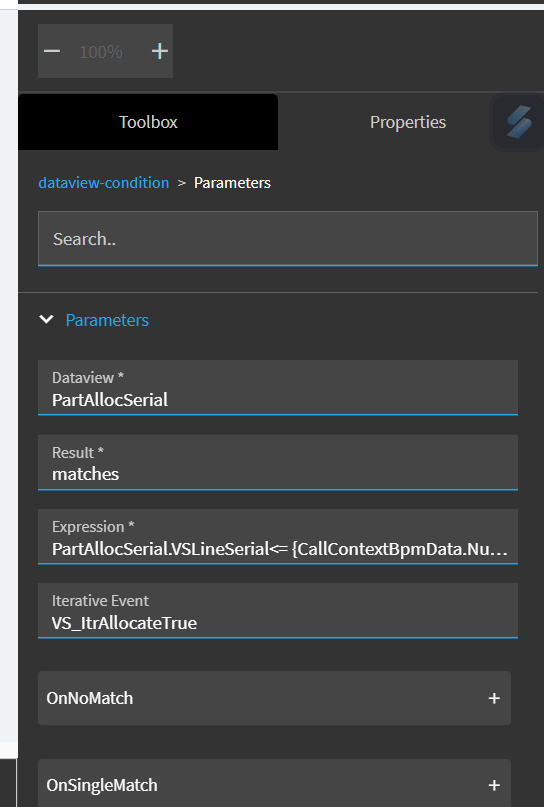The height and width of the screenshot is (807, 544).
Task: Click the zoom in plus icon
Action: pos(160,51)
